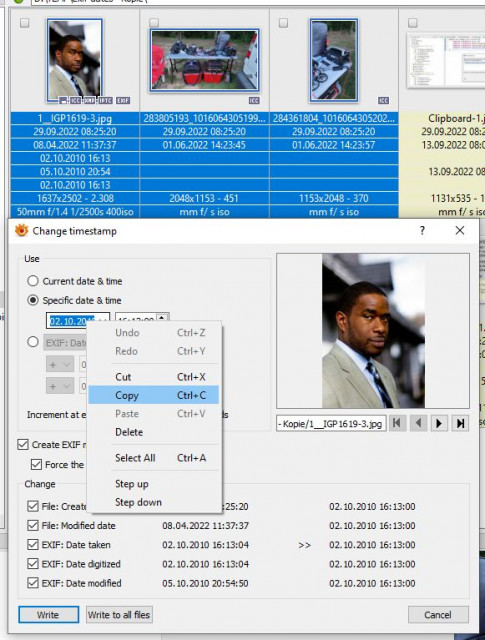Tick the checkbox above the 284361804 thumbnail

tap(283, 23)
